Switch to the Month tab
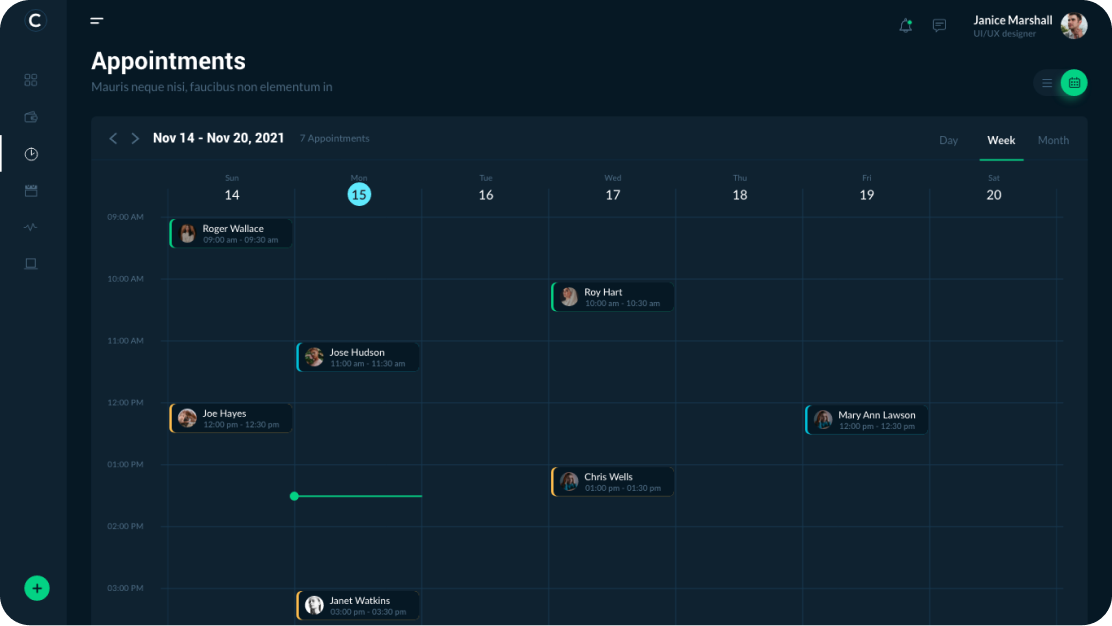Image resolution: width=1112 pixels, height=626 pixels. point(1053,141)
